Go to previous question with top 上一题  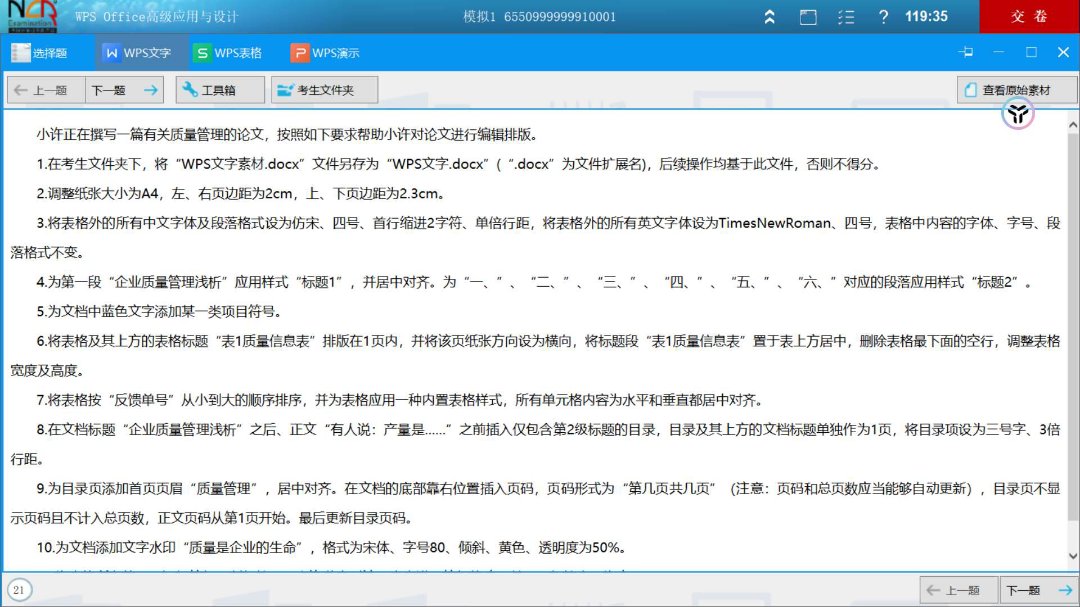click(46, 90)
